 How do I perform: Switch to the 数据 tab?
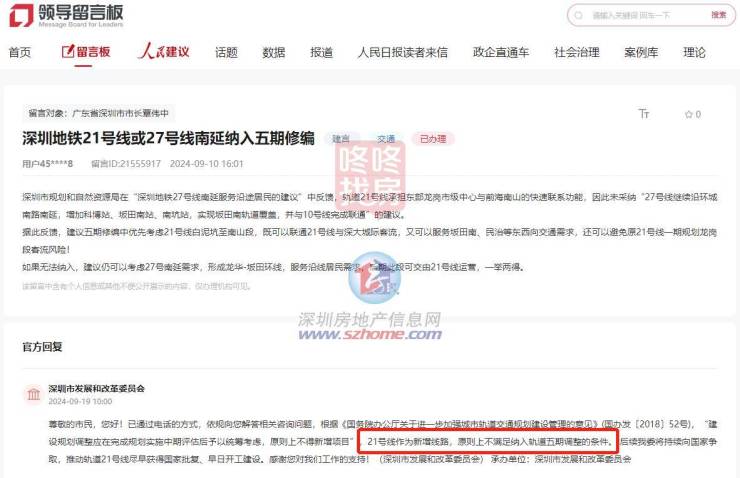[274, 52]
